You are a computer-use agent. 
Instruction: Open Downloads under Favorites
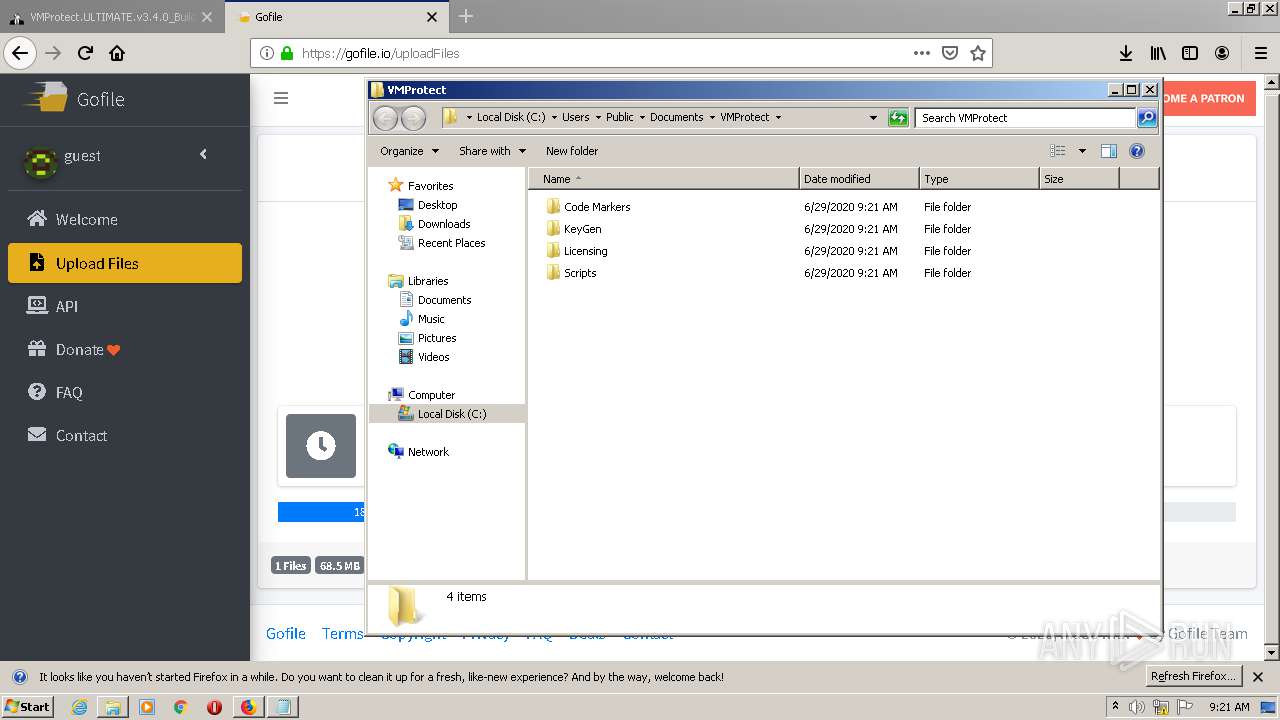(x=444, y=224)
